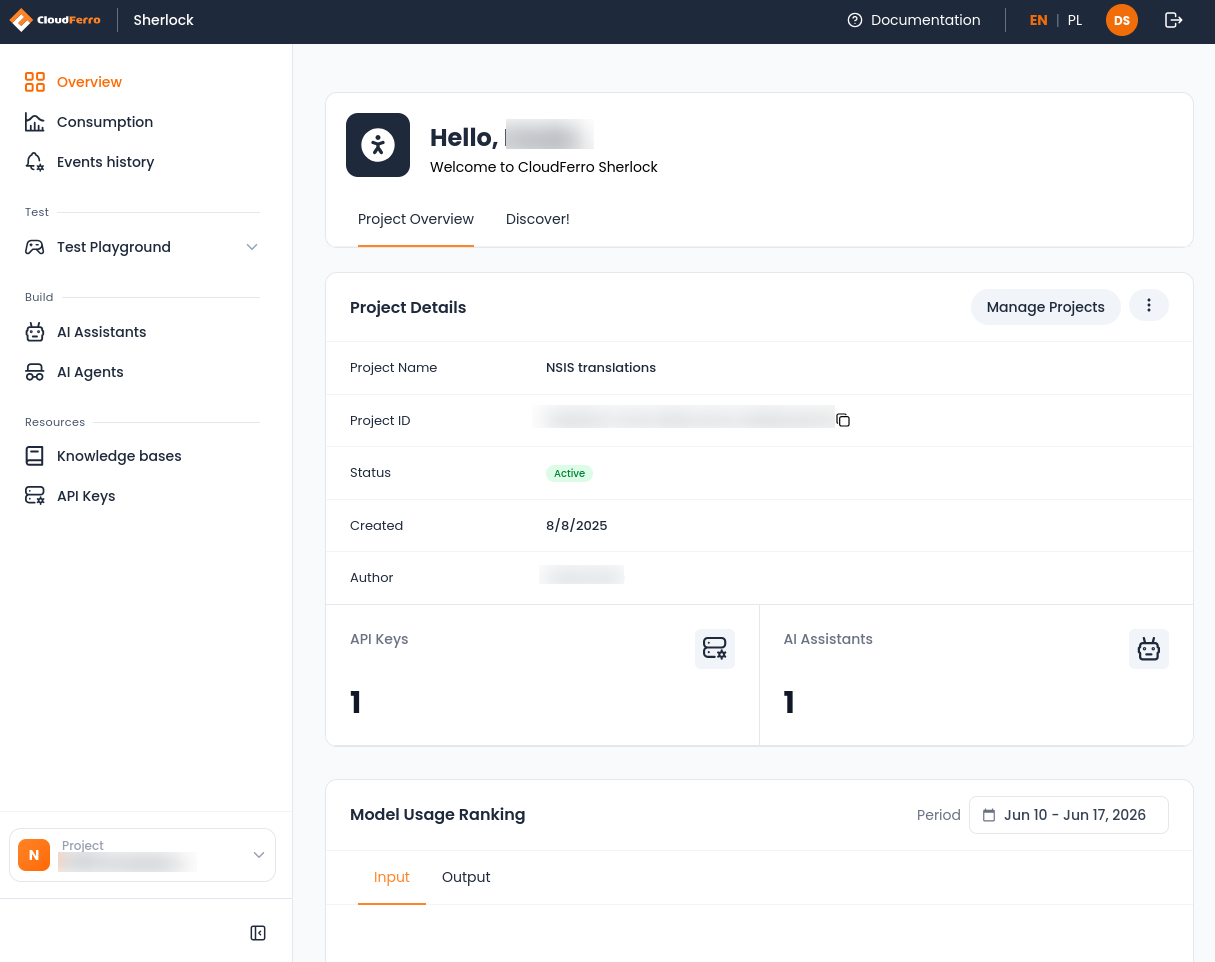
Task: Click the AI Assistants robot icon in sidebar
Action: tap(35, 332)
